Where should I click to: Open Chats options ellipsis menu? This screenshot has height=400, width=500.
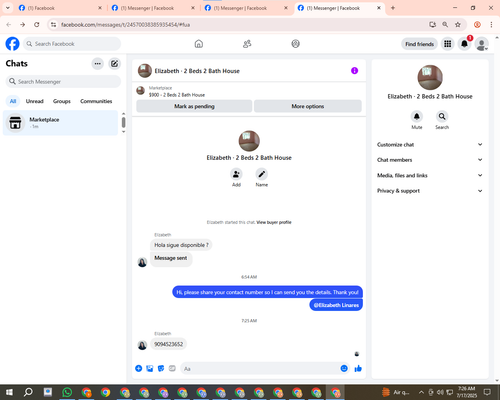tap(97, 64)
